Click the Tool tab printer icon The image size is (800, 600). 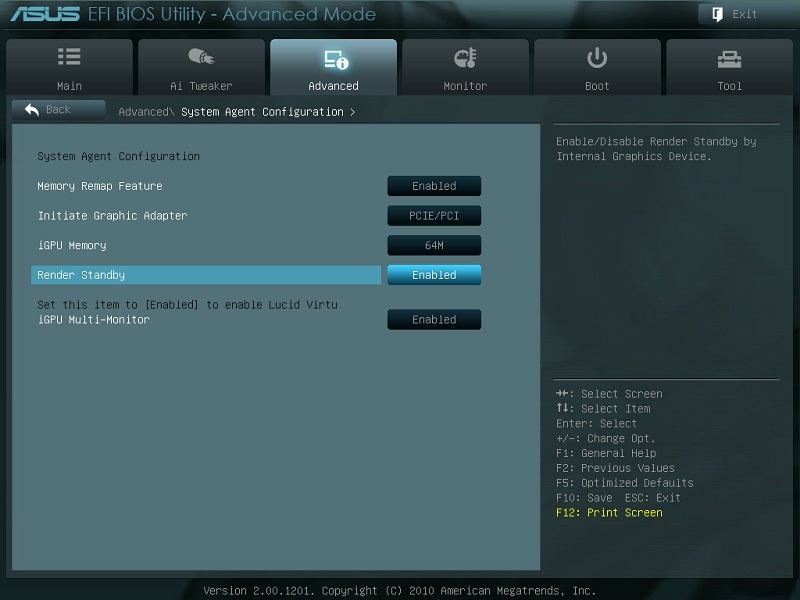(729, 60)
